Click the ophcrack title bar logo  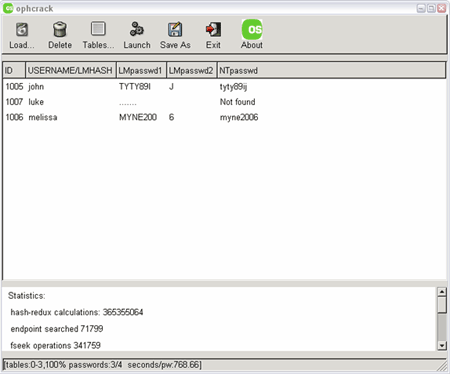[x=8, y=8]
